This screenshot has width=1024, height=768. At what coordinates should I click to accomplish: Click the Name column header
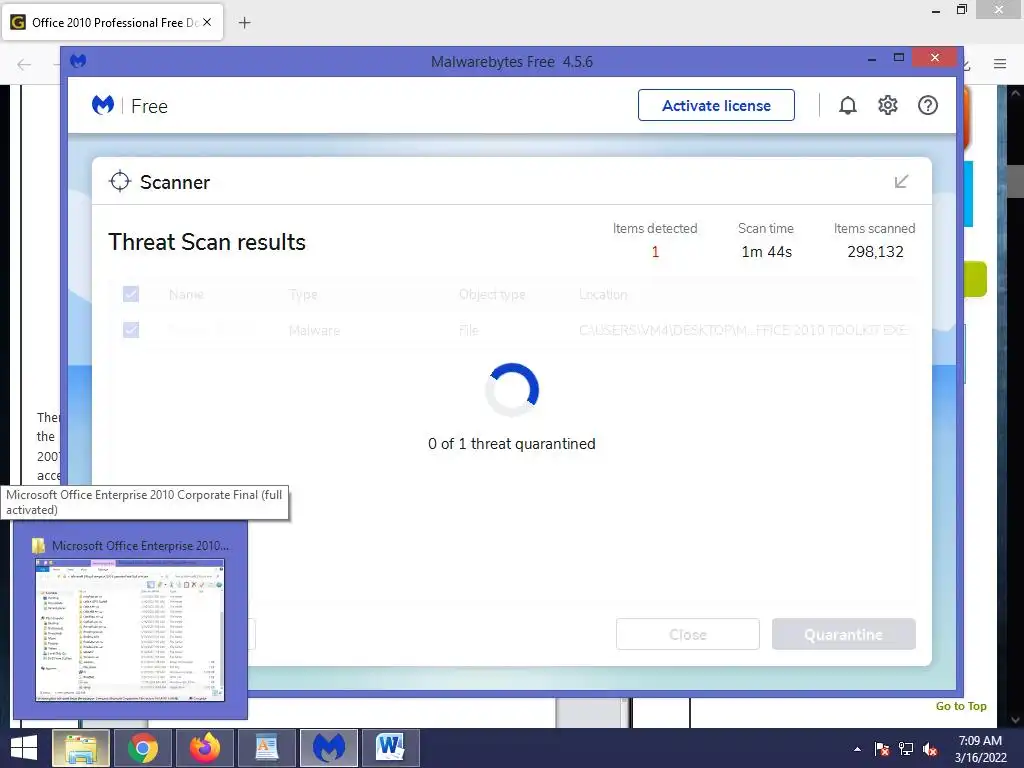186,295
